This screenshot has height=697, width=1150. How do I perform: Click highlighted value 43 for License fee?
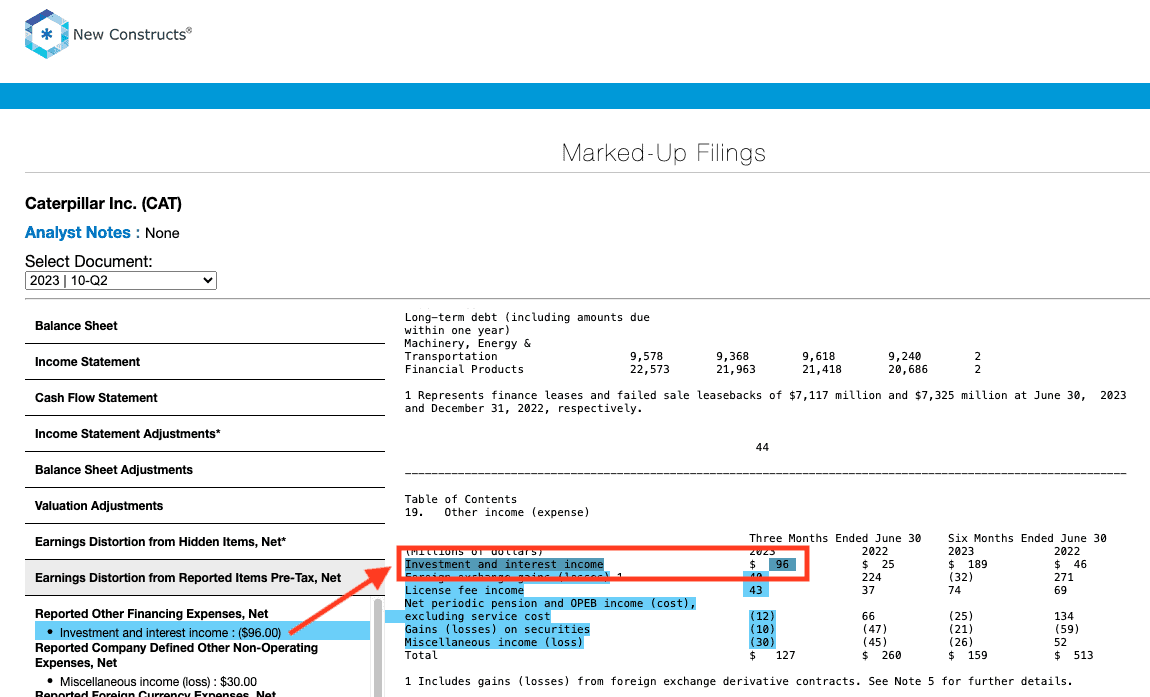[x=755, y=590]
